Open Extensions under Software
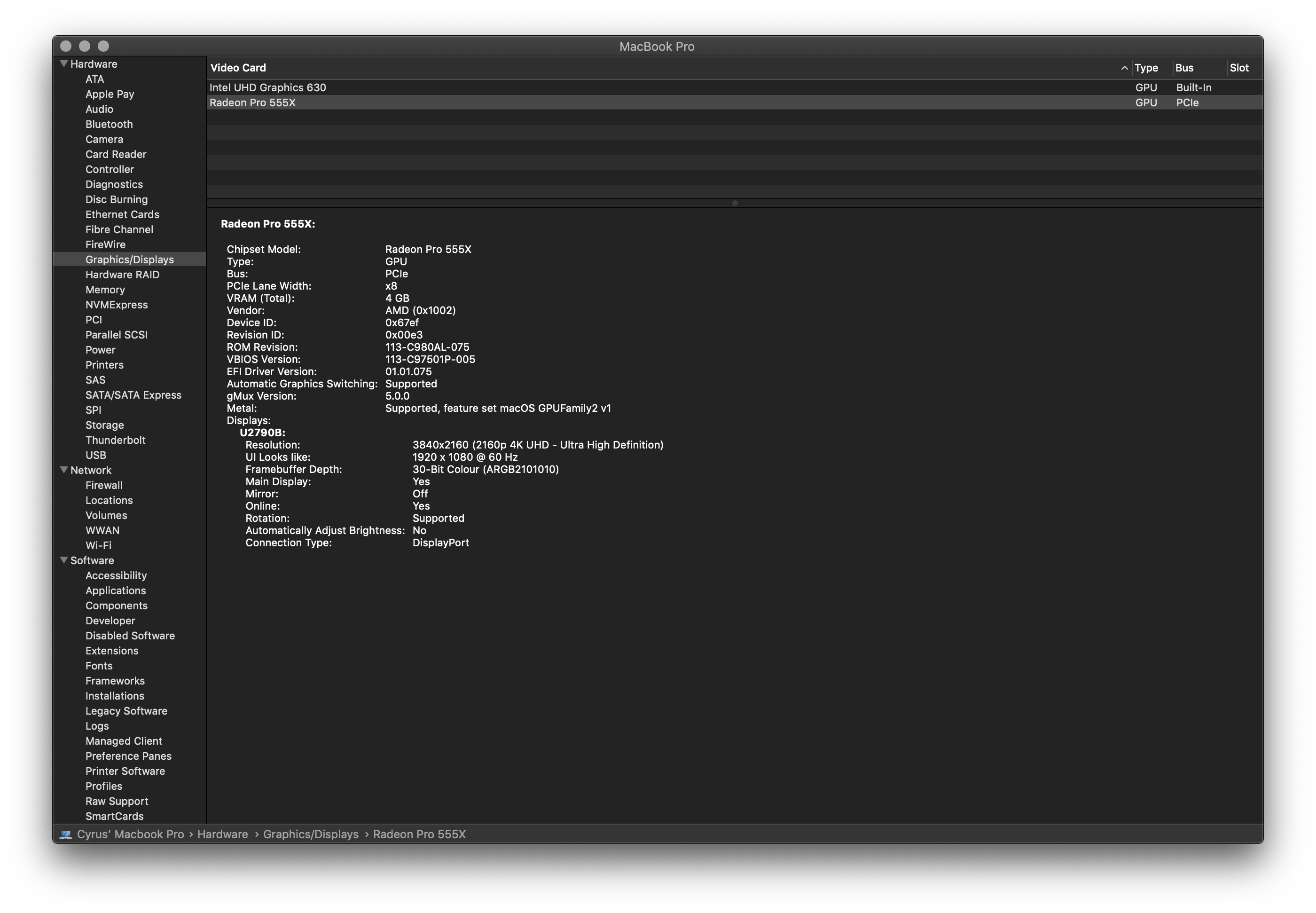 [111, 650]
